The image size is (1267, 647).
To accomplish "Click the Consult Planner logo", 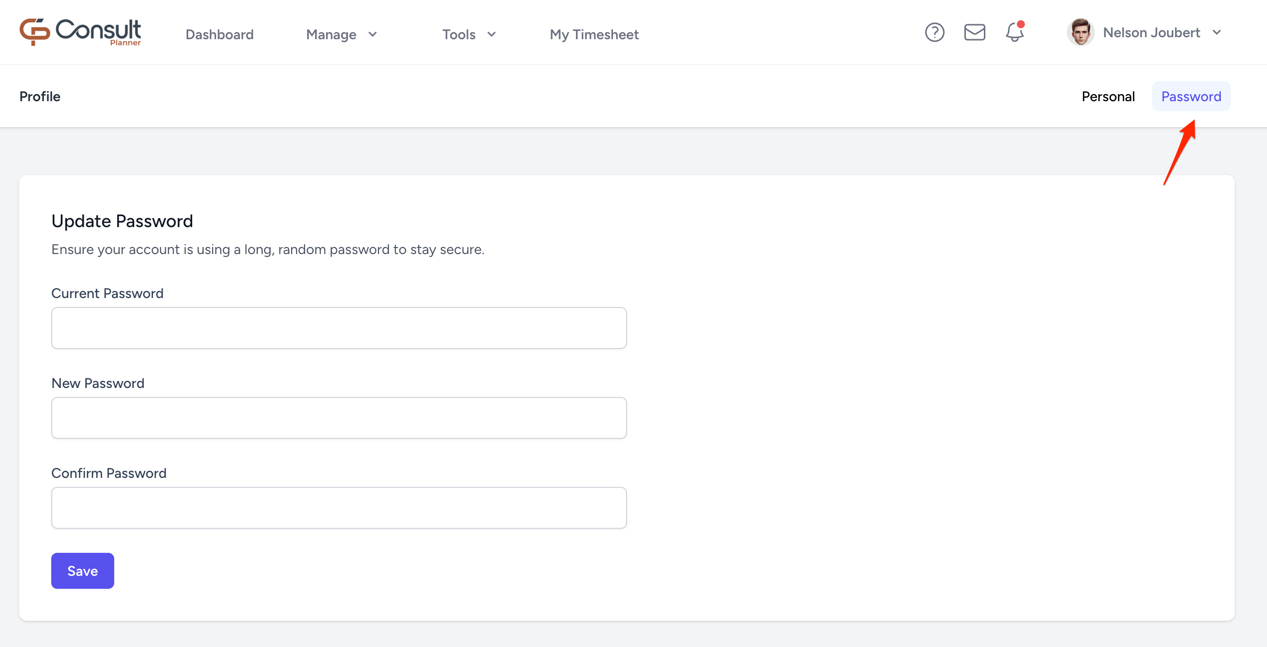I will (80, 31).
